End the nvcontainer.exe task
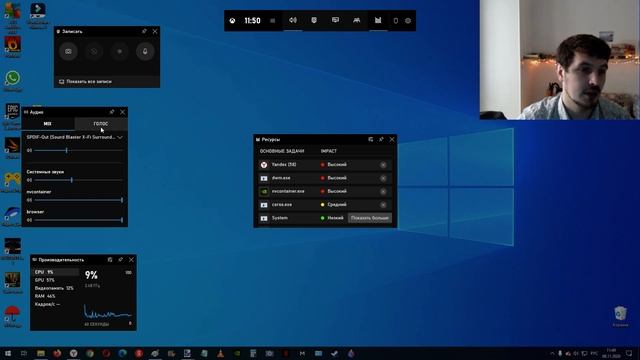 coord(383,191)
